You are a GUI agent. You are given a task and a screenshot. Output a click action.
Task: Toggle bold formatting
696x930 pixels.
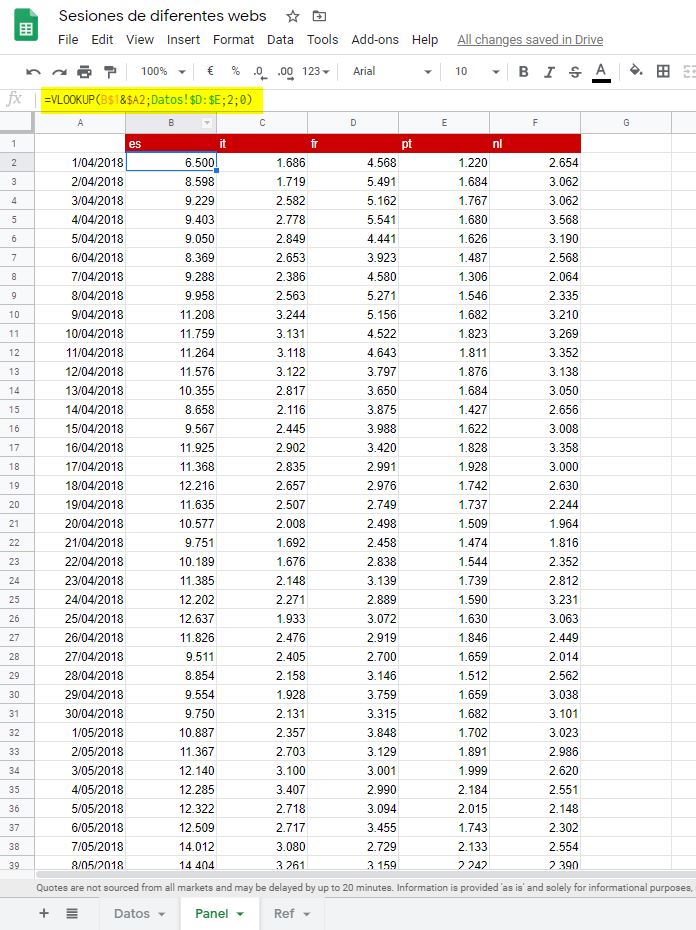point(524,72)
